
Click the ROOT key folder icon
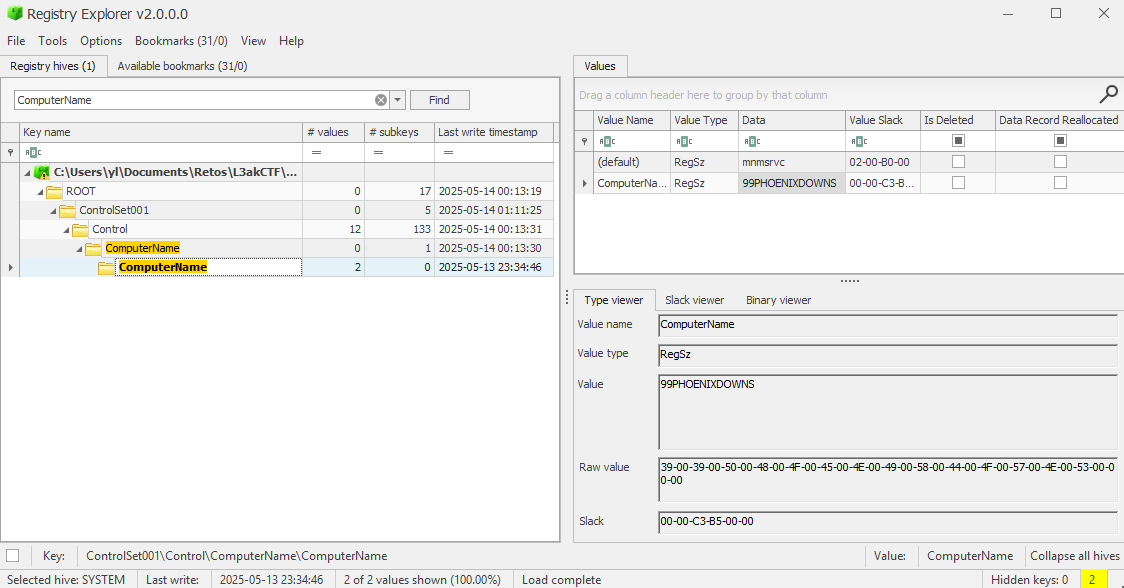coord(54,191)
